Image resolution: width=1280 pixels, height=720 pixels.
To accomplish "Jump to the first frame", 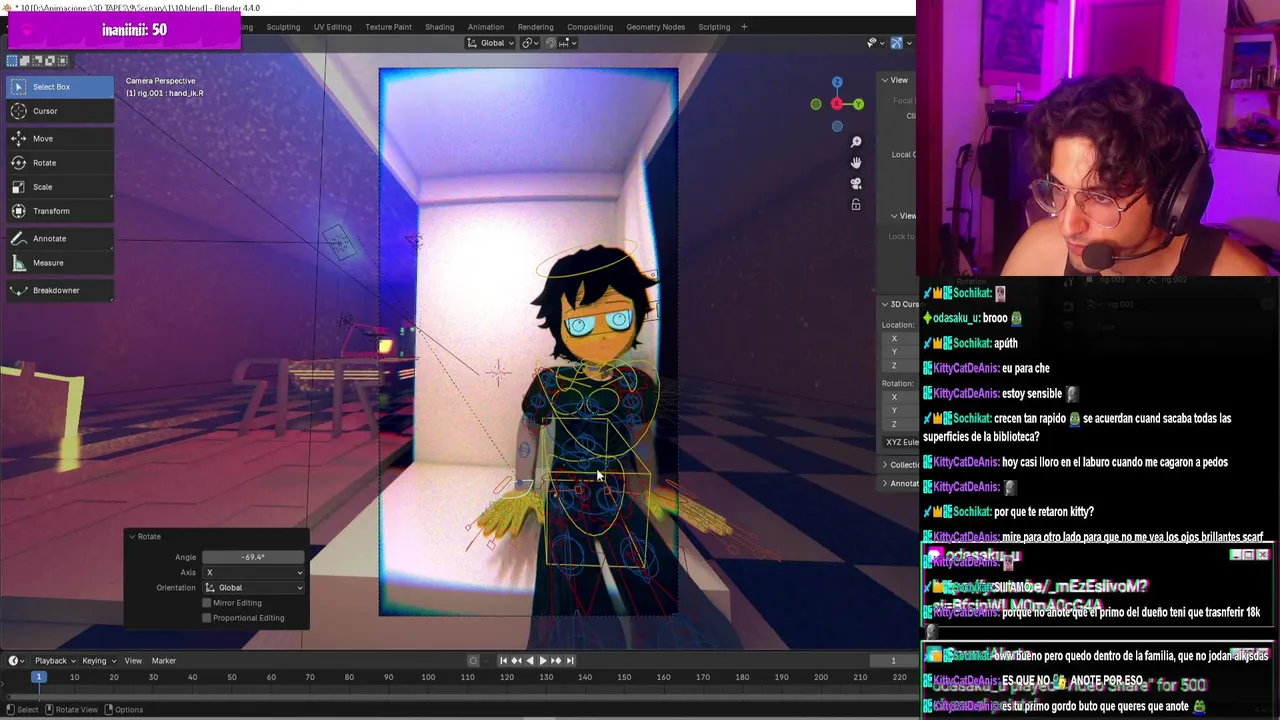I will point(503,660).
